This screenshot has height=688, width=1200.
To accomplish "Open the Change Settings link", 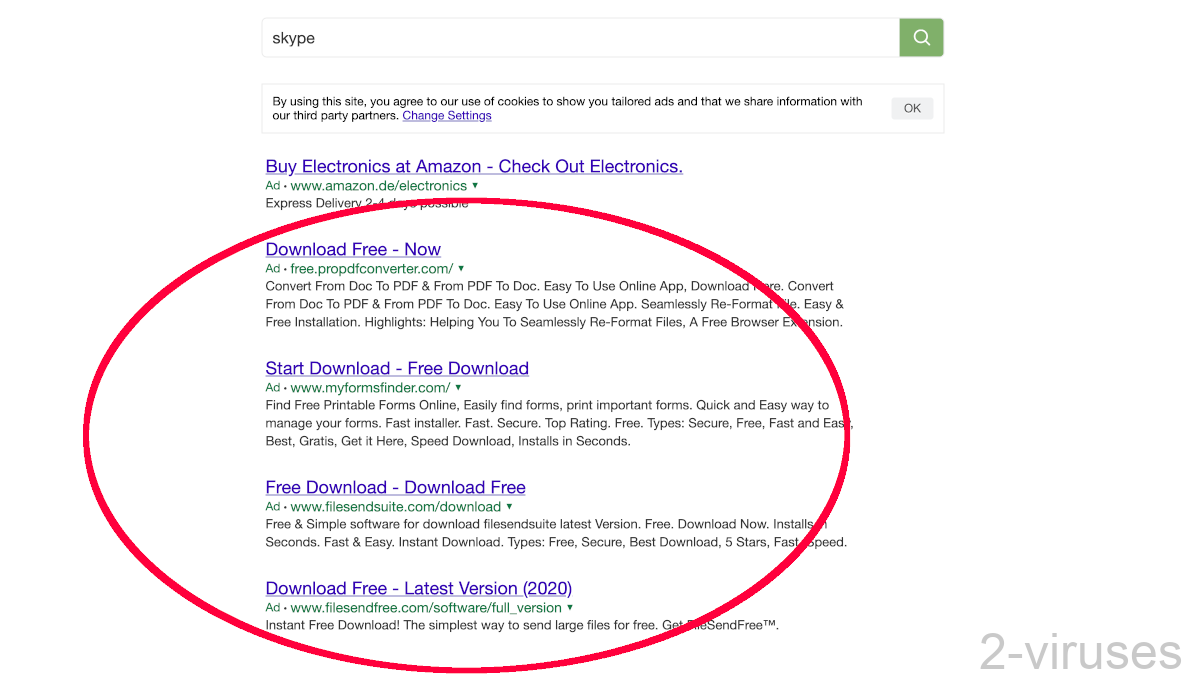I will click(446, 115).
